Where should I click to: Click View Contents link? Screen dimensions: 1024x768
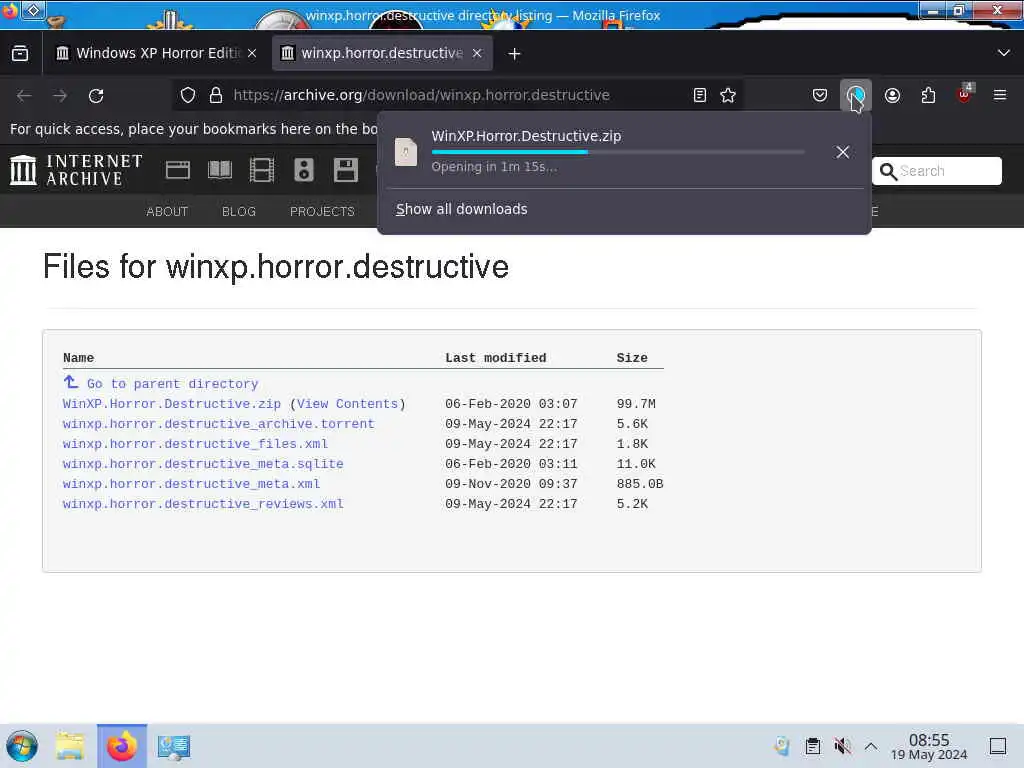click(347, 404)
